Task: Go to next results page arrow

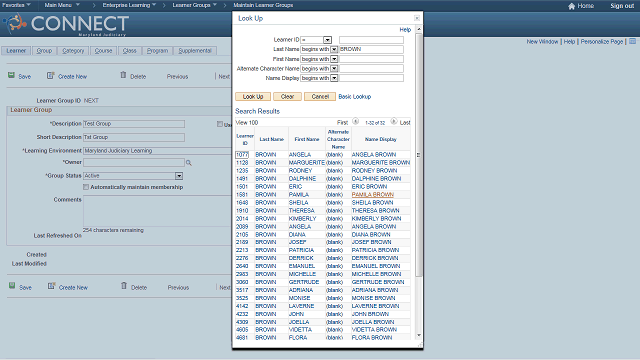Action: click(x=393, y=121)
